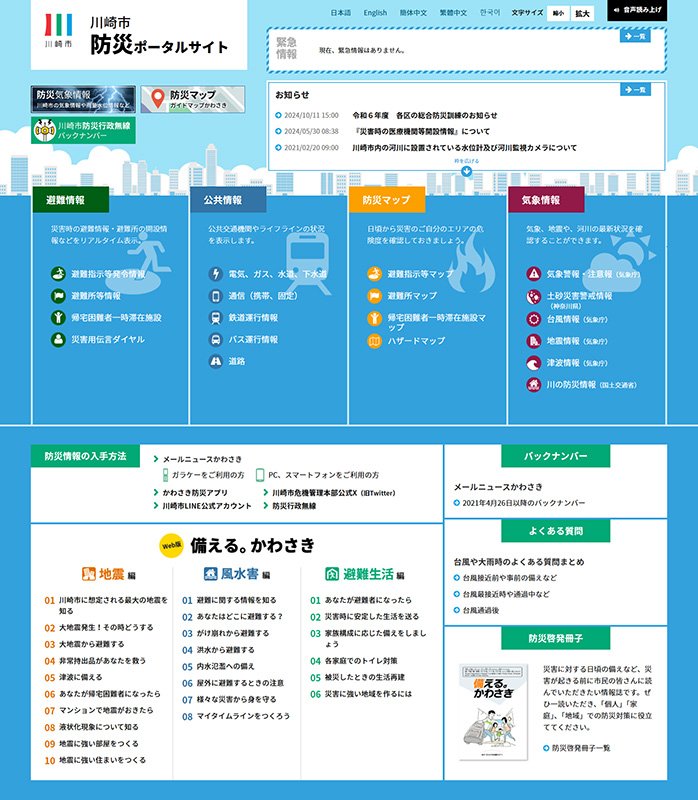Screen dimensions: 698x800
Task: Click 防災行政無線 under 防災情報の入手方法
Action: coord(294,506)
